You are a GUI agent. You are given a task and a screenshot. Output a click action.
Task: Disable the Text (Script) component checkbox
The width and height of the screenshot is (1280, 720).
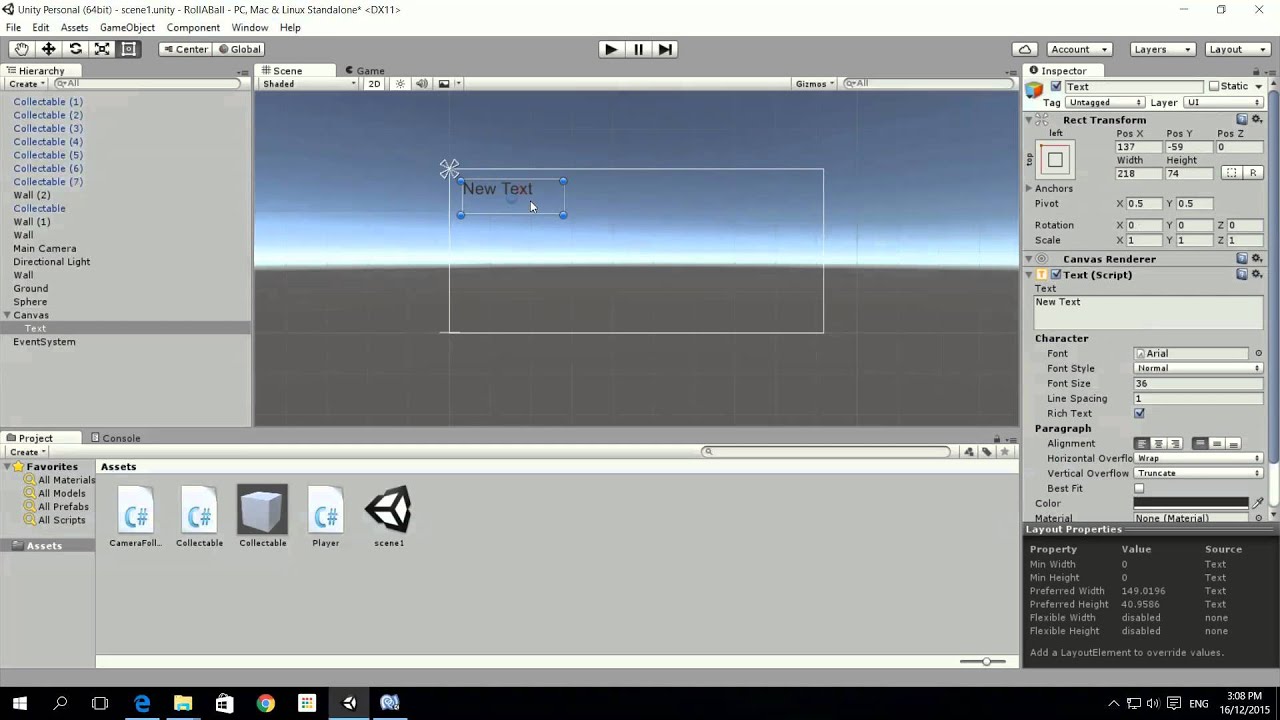[1056, 275]
